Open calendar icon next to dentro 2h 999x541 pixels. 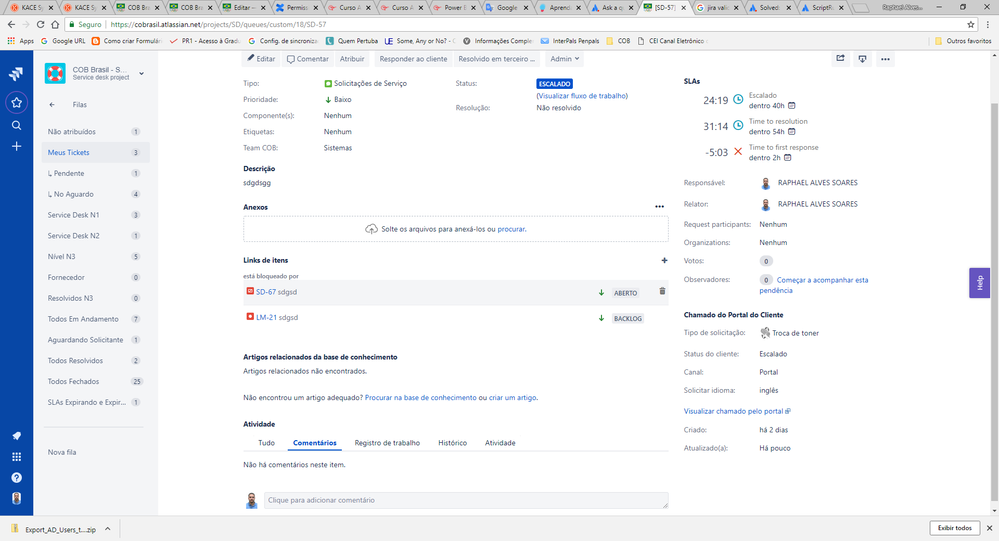pos(787,157)
